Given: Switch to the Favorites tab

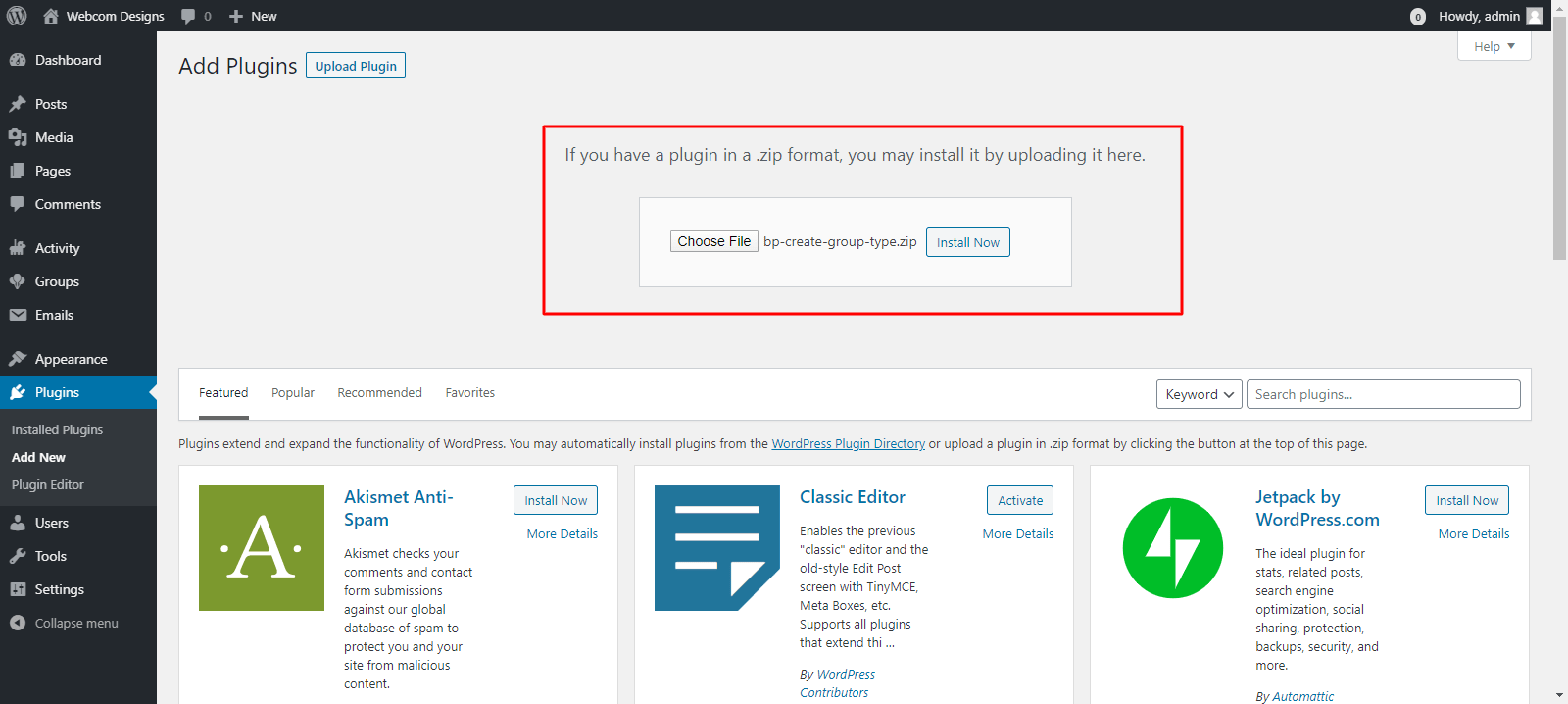Looking at the screenshot, I should (x=470, y=393).
